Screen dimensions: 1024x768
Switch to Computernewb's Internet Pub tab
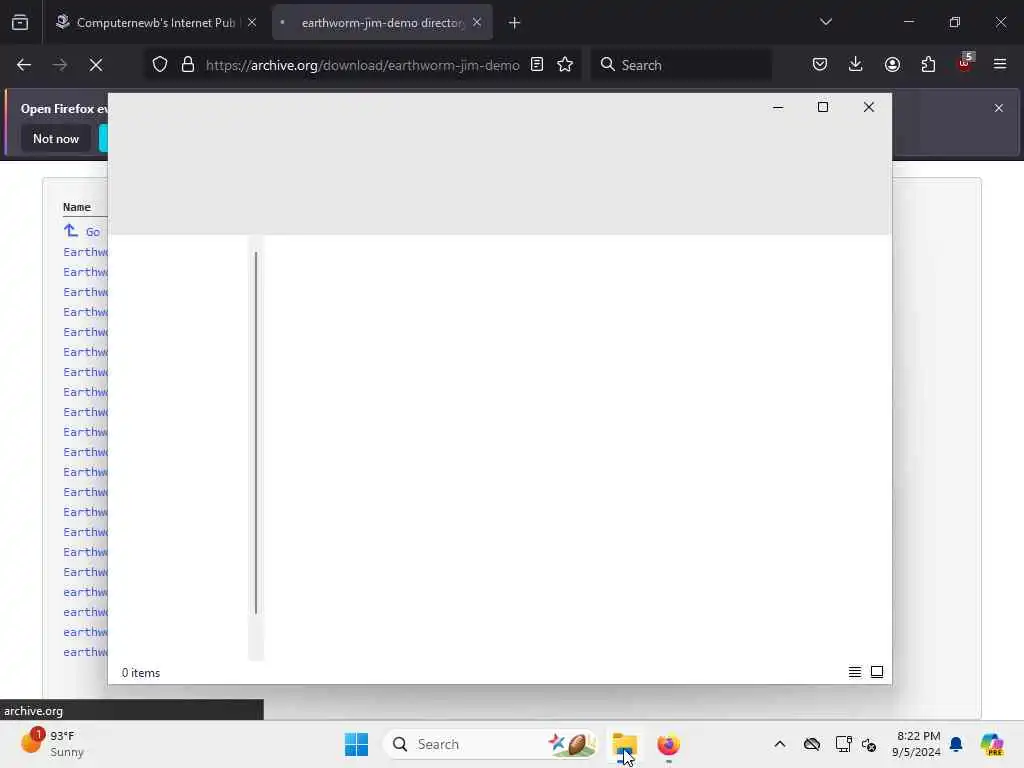coord(156,23)
